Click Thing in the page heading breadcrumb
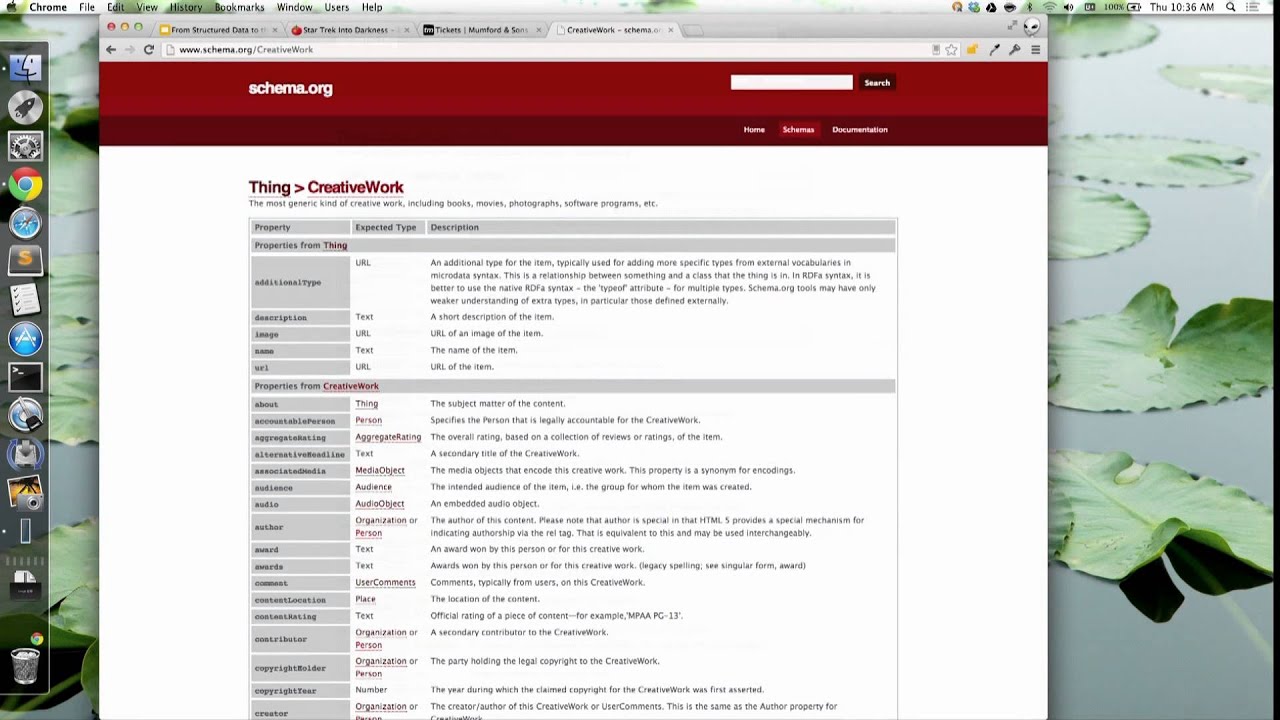1280x720 pixels. [269, 187]
